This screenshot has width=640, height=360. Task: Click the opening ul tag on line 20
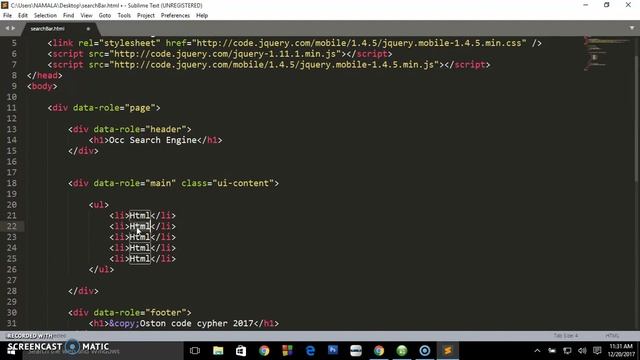point(99,205)
